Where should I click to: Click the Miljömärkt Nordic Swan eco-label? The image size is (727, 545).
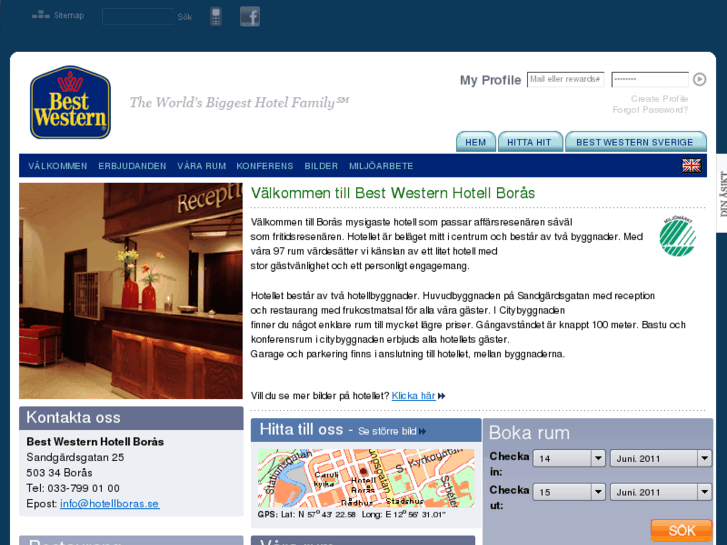coord(678,236)
